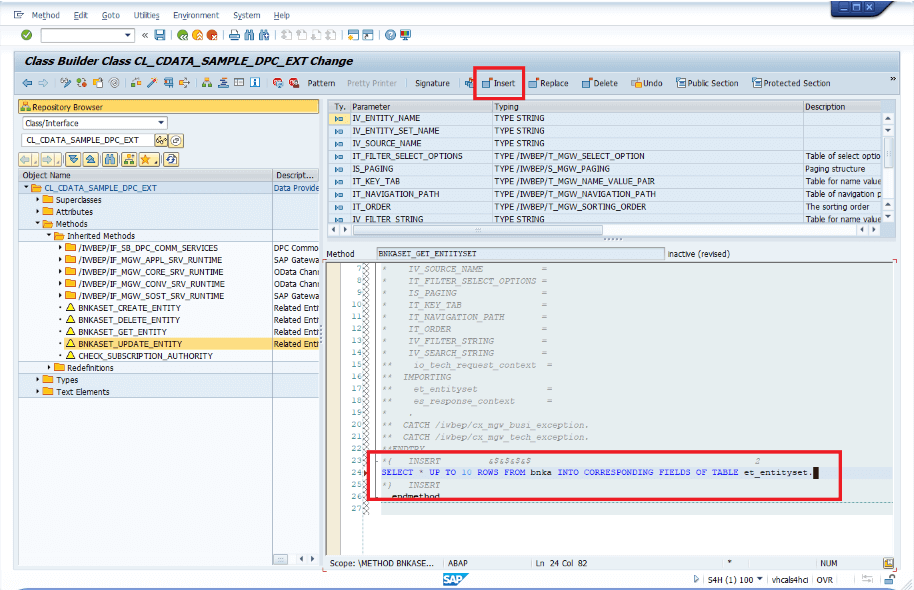This screenshot has height=590, width=914.
Task: Open the Utilities menu
Action: (x=146, y=16)
